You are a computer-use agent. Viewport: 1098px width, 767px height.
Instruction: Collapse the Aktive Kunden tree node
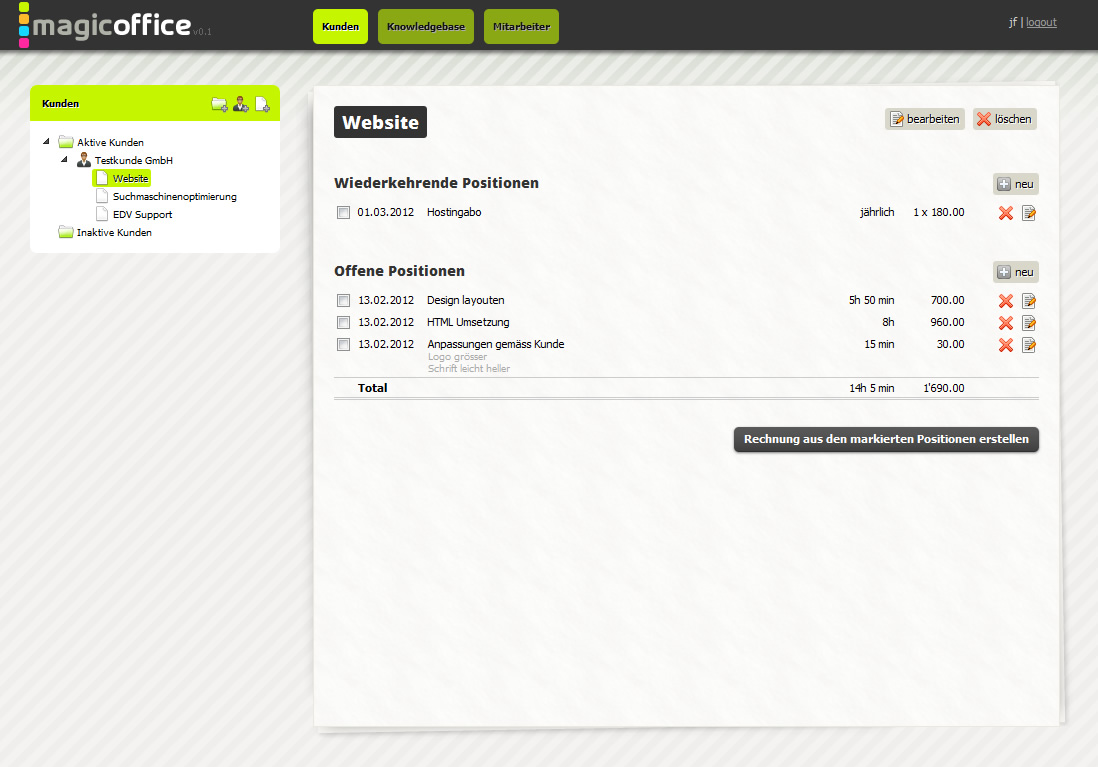[x=47, y=142]
